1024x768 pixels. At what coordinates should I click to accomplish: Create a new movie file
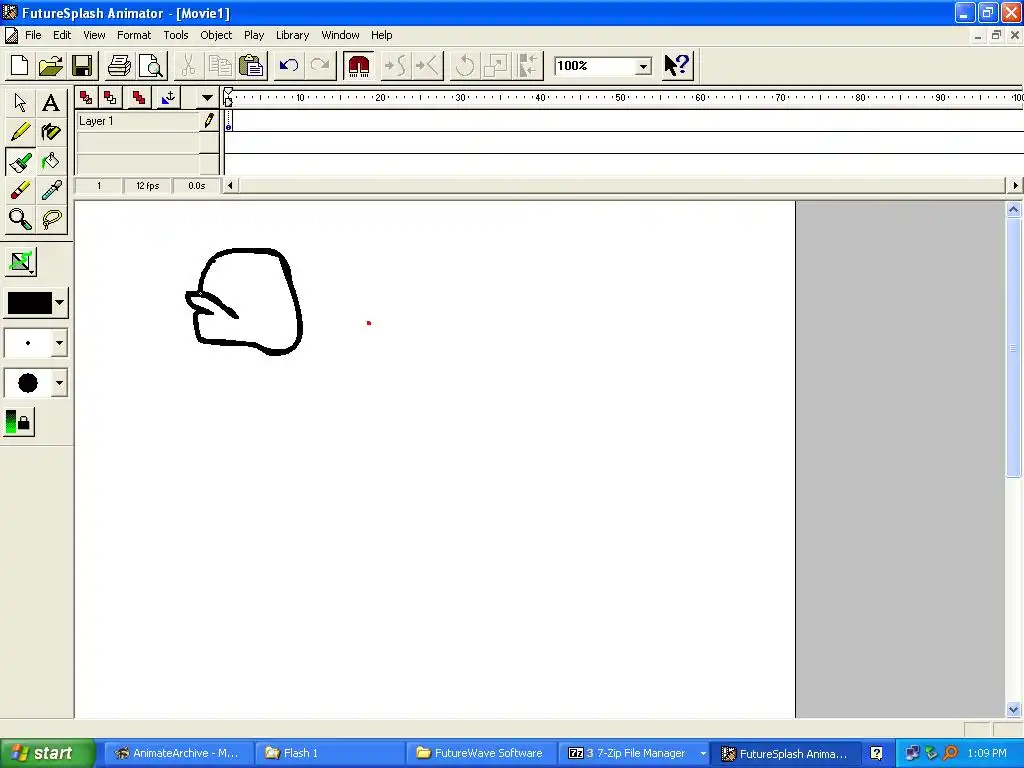coord(20,65)
